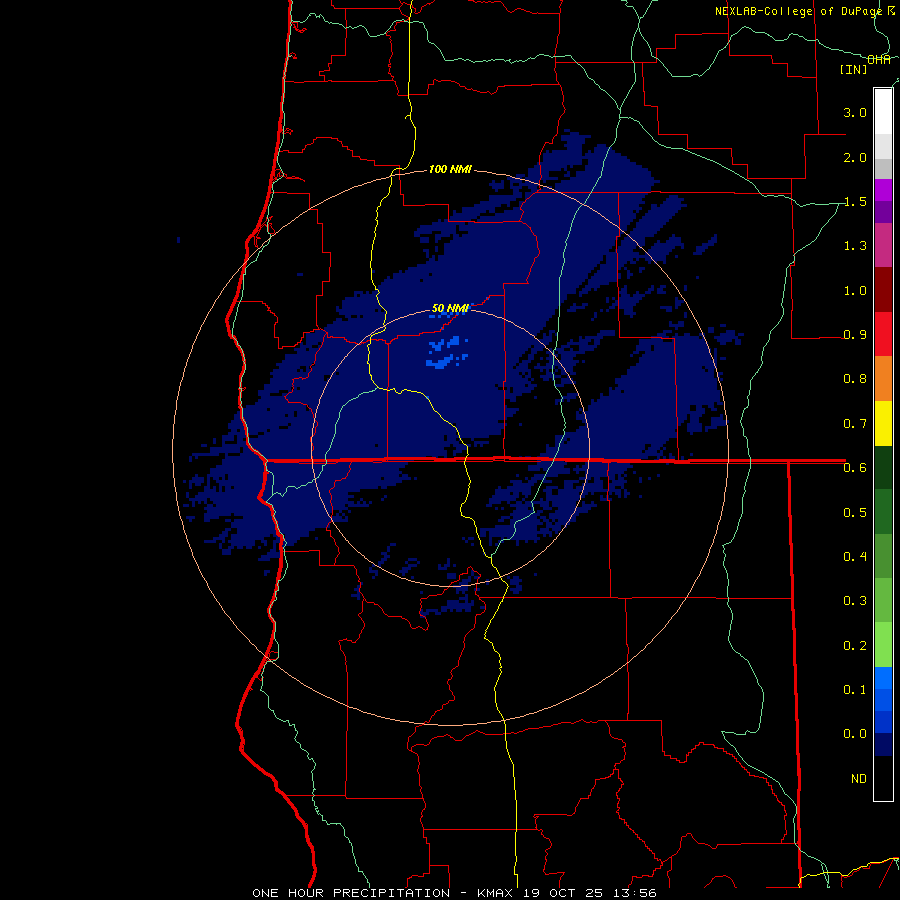Screen dimensions: 900x900
Task: Click the OHA product code label
Action: 879,60
